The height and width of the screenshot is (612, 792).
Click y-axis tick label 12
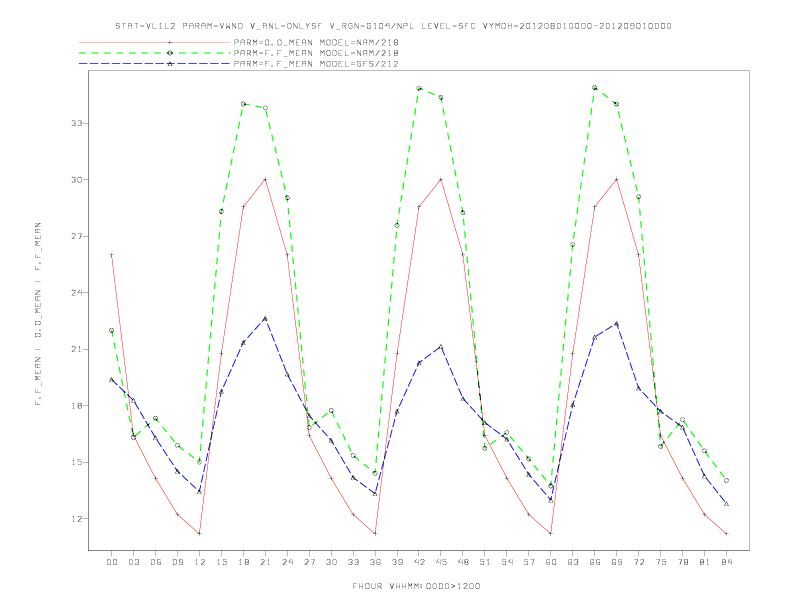[77, 519]
